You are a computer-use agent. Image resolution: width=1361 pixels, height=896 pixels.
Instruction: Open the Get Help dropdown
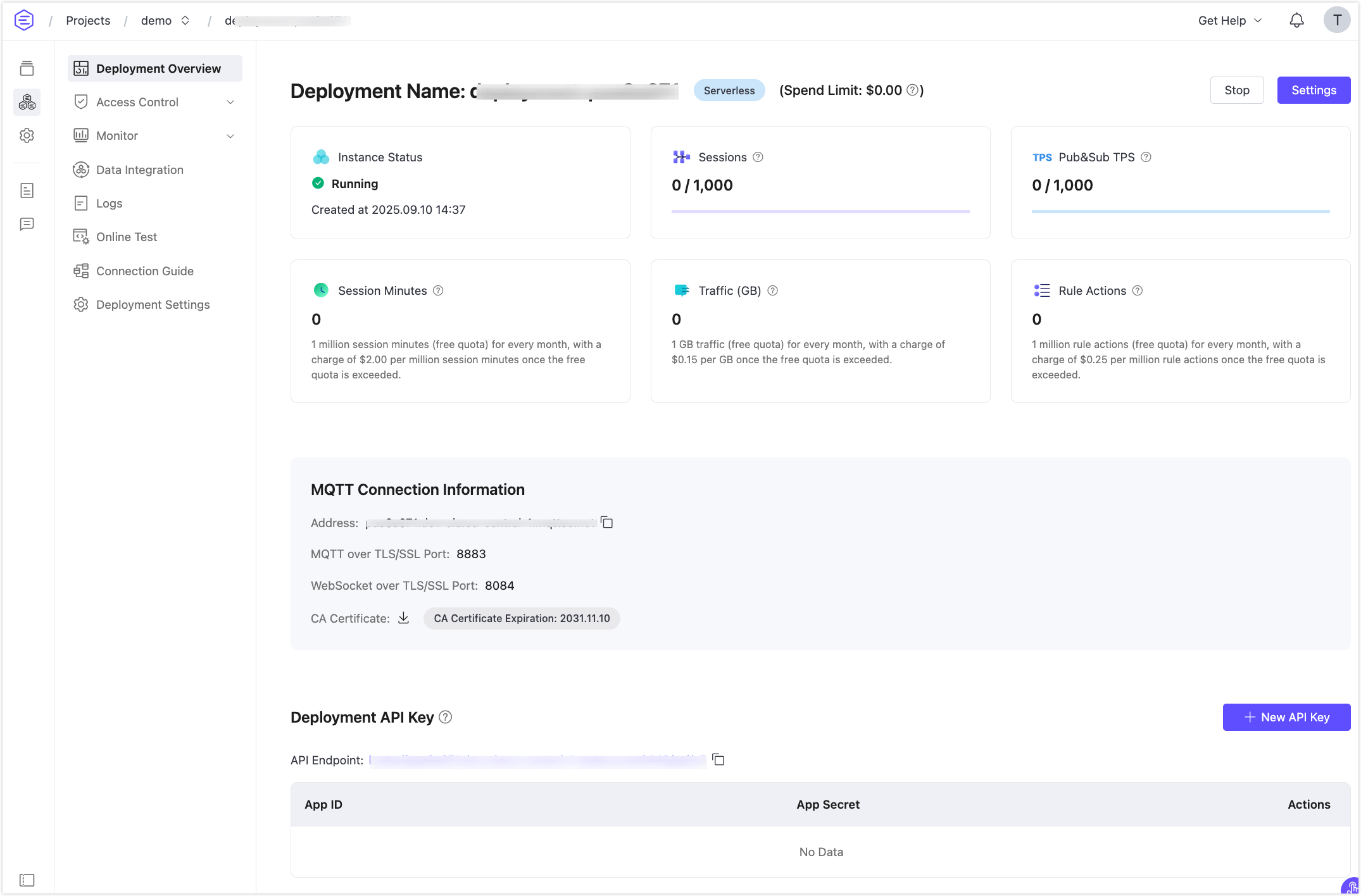tap(1228, 20)
